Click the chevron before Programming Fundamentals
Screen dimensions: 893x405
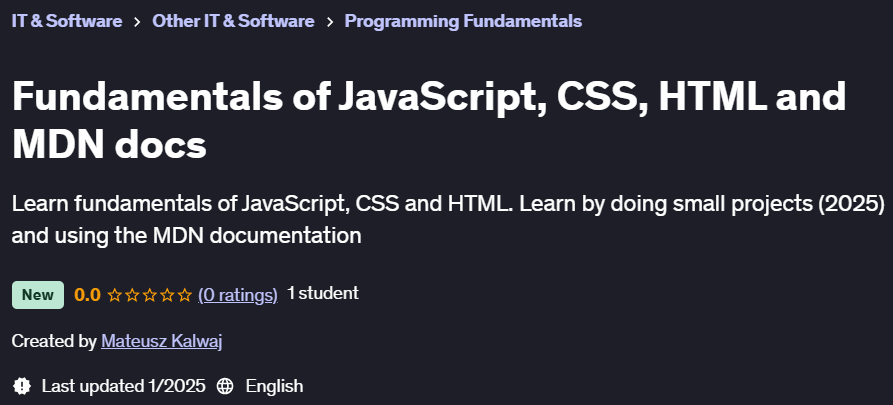pos(330,22)
